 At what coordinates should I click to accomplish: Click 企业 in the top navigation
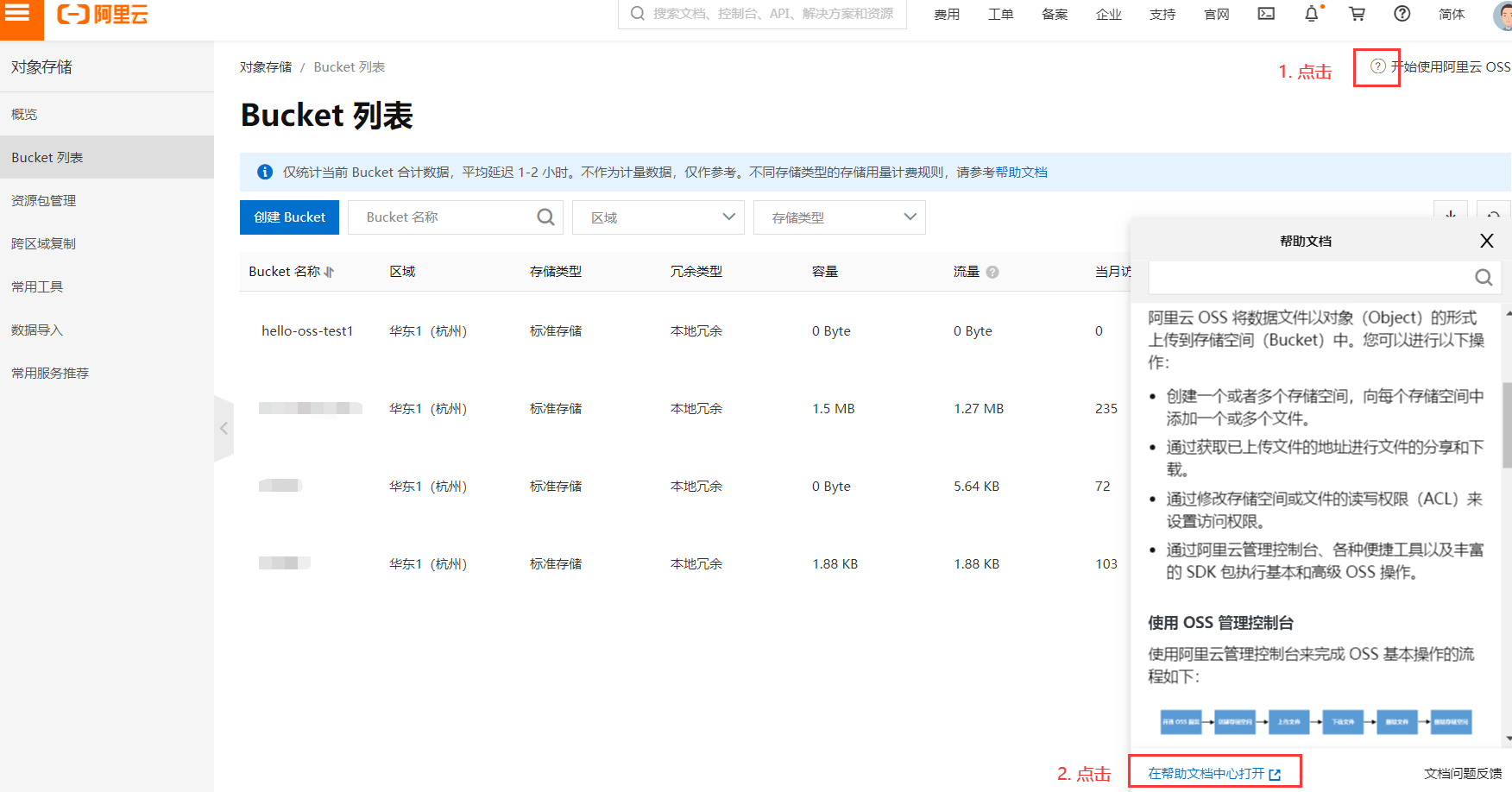[1109, 14]
